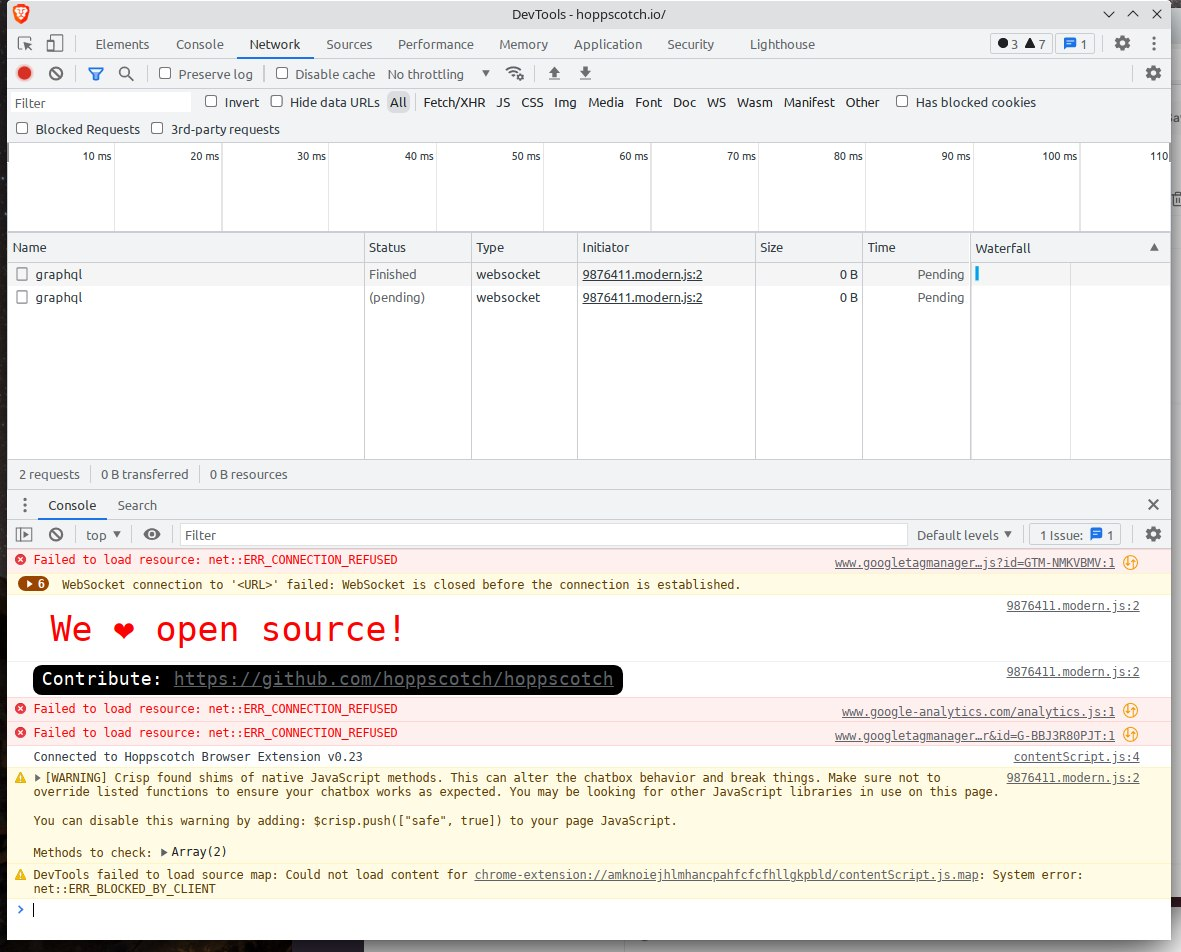Enable Disable cache checkbox
Viewport: 1181px width, 952px height.
coord(282,73)
